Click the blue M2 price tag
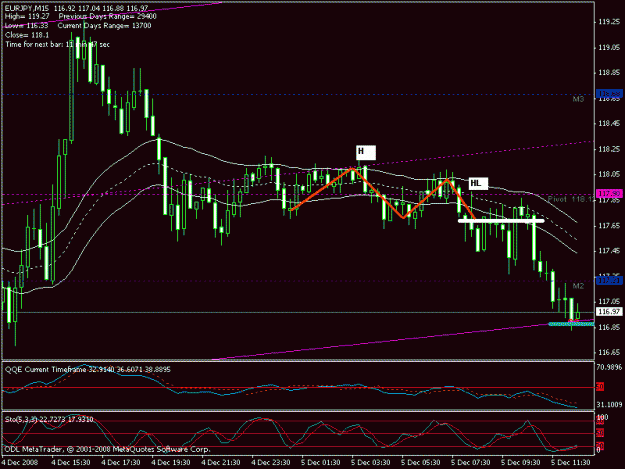 tap(609, 281)
